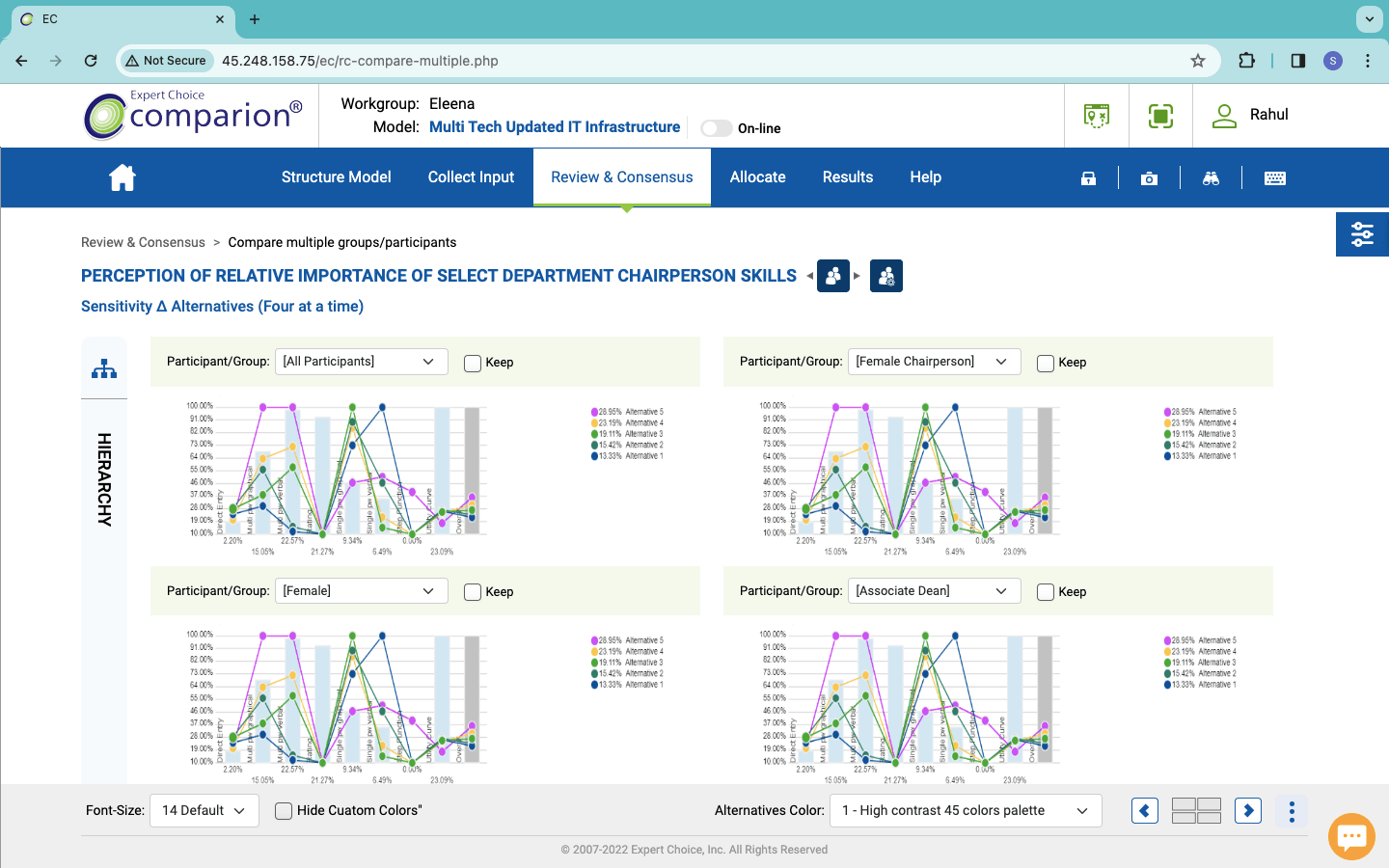The image size is (1389, 868).
Task: Click the chairperson skills objective title
Action: (439, 276)
